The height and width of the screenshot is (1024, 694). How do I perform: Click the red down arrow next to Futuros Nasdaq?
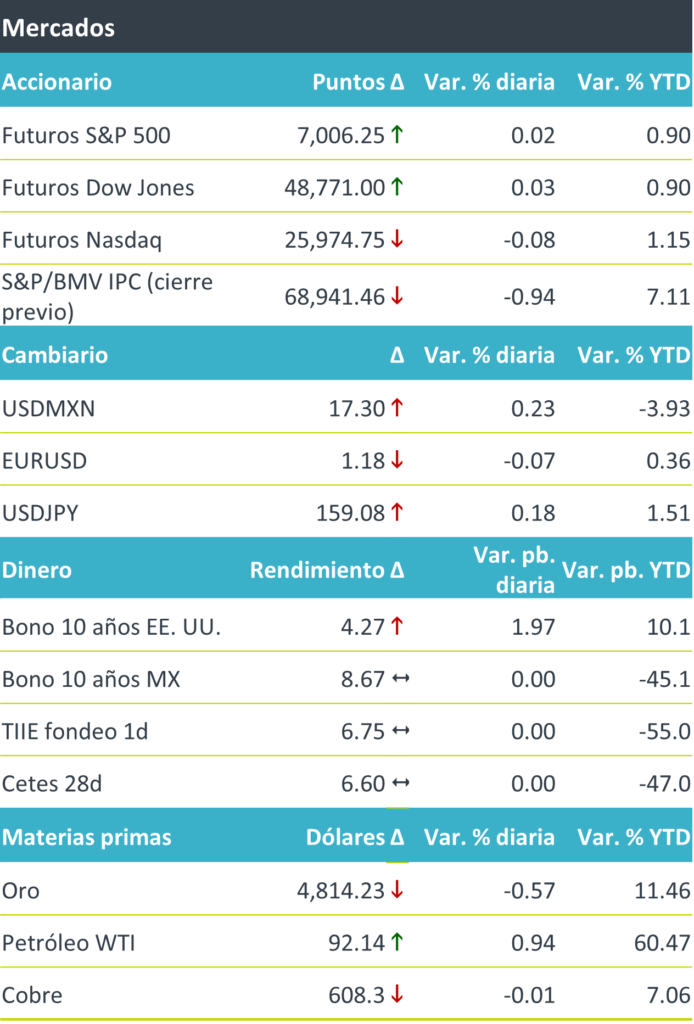(397, 240)
